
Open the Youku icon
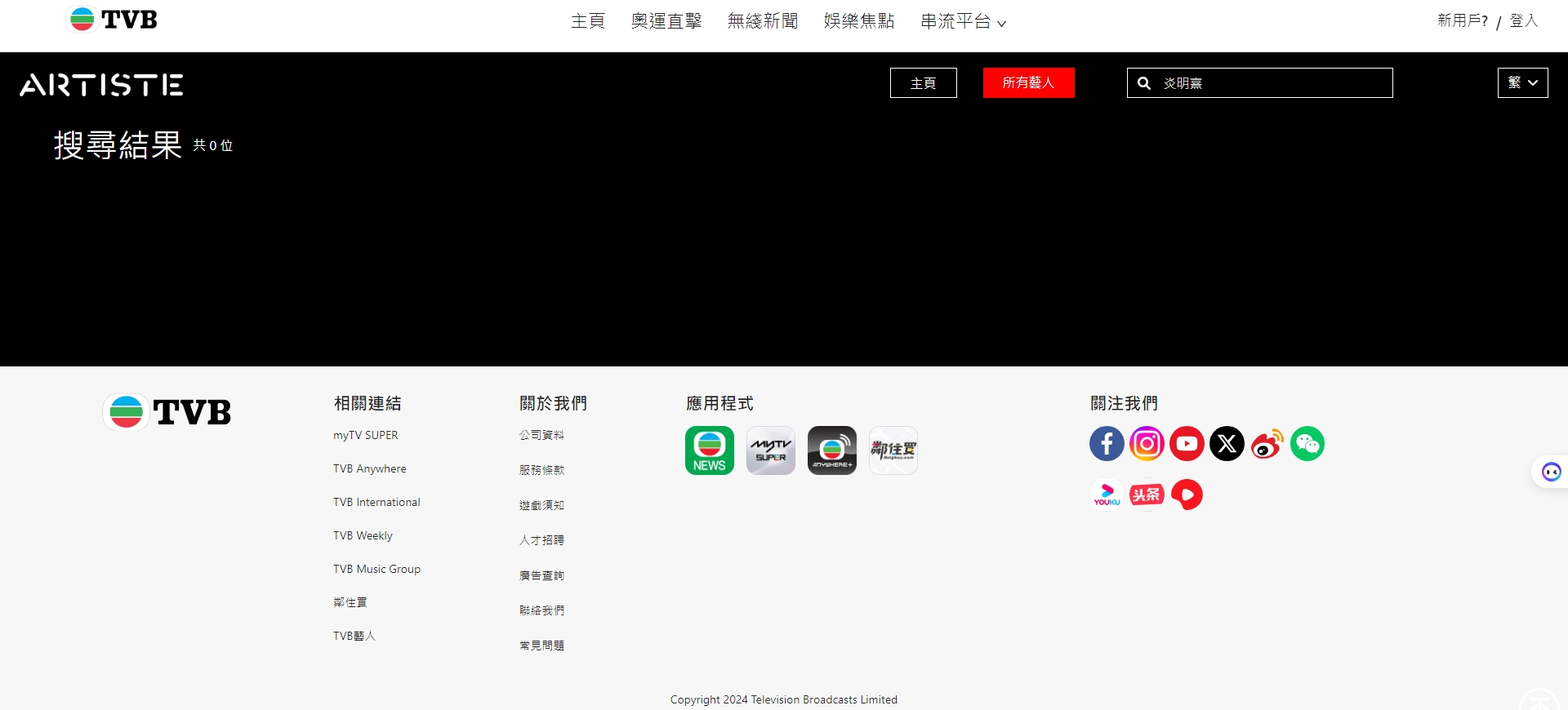[x=1107, y=495]
